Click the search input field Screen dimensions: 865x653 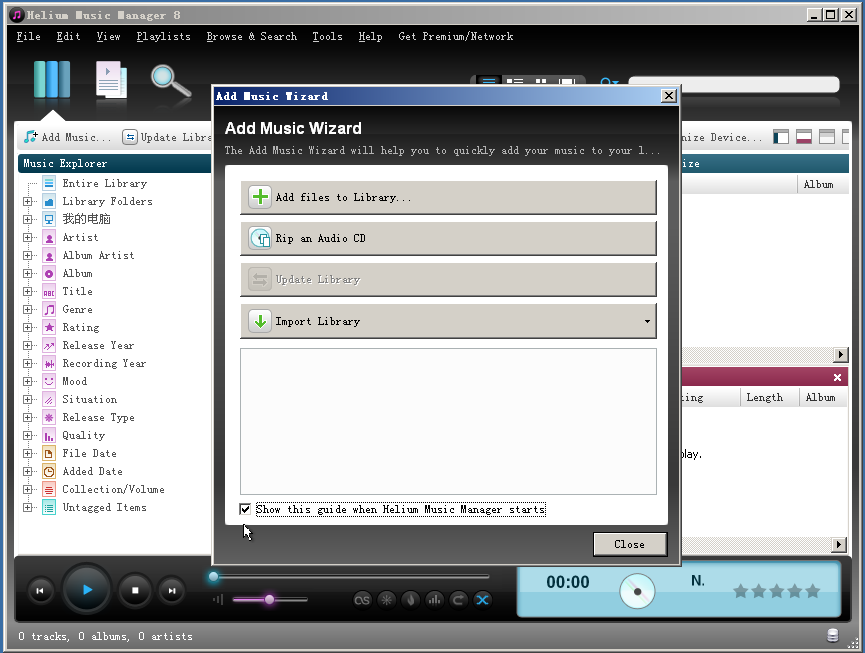(x=734, y=84)
